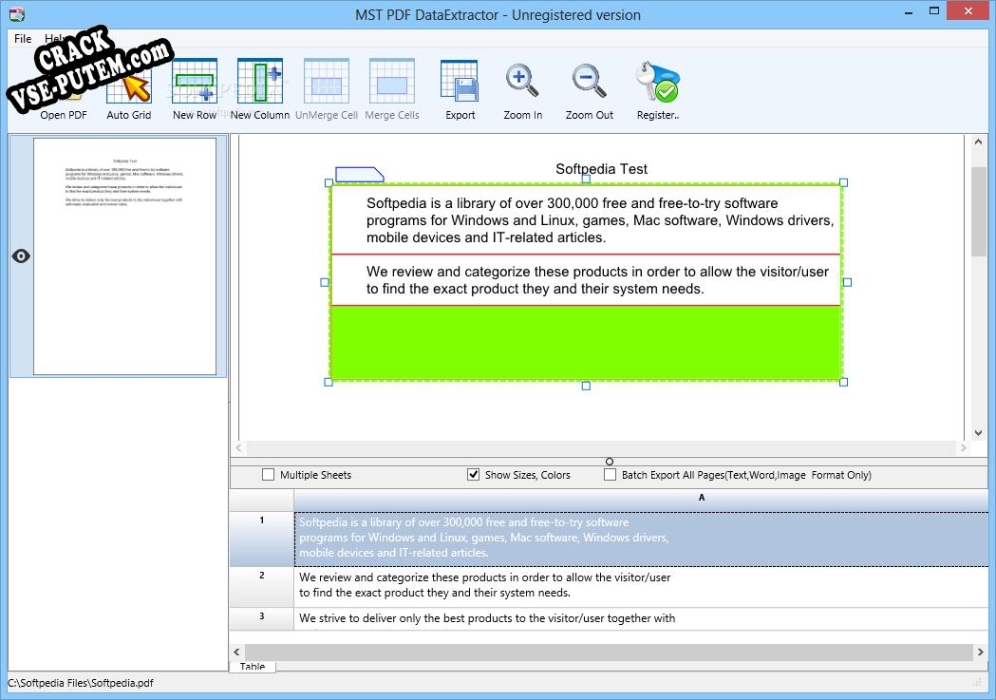The image size is (996, 700).
Task: Click table horizontal scrollbar left arrow
Action: tap(237, 652)
